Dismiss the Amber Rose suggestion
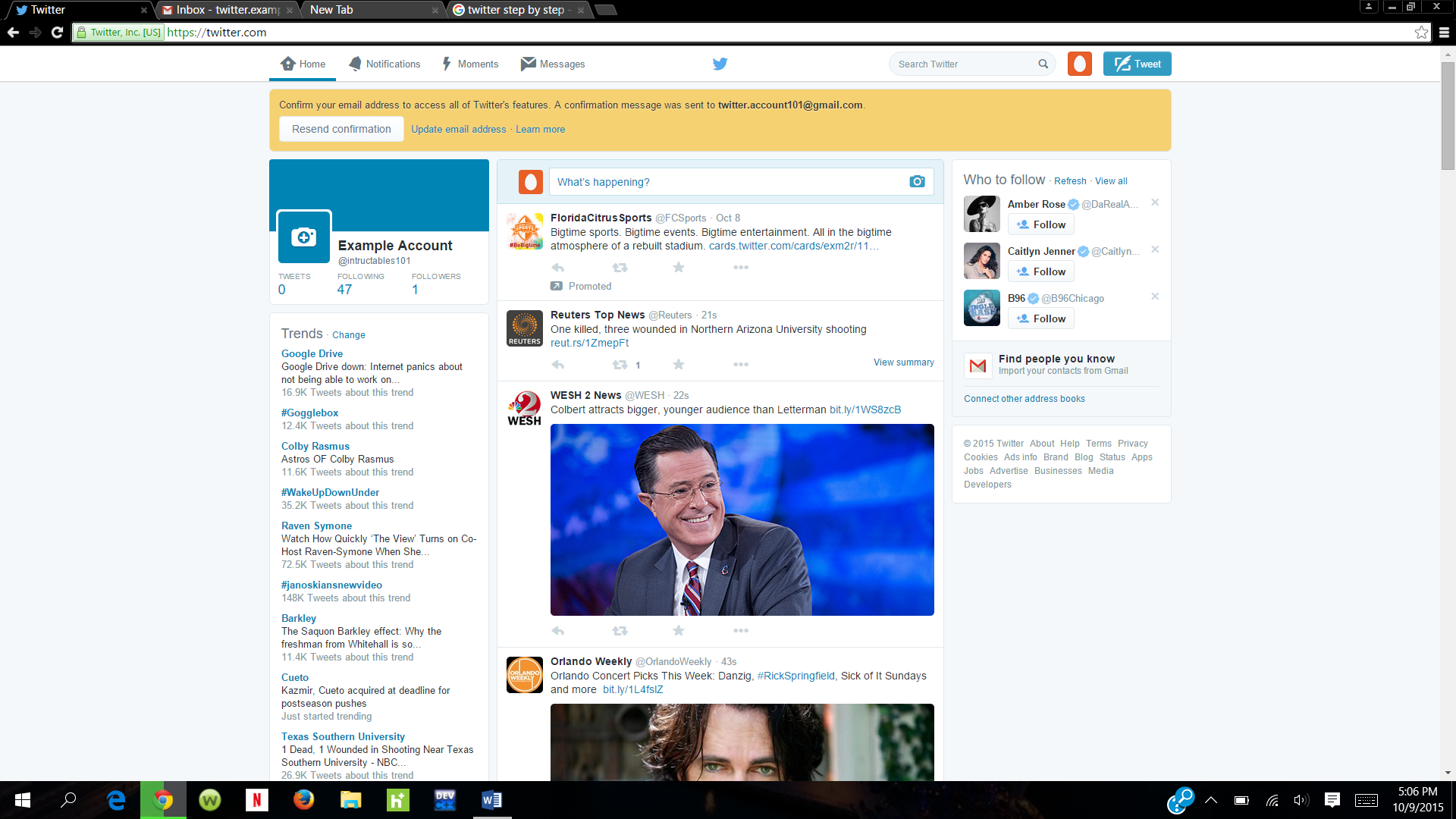 pyautogui.click(x=1155, y=202)
